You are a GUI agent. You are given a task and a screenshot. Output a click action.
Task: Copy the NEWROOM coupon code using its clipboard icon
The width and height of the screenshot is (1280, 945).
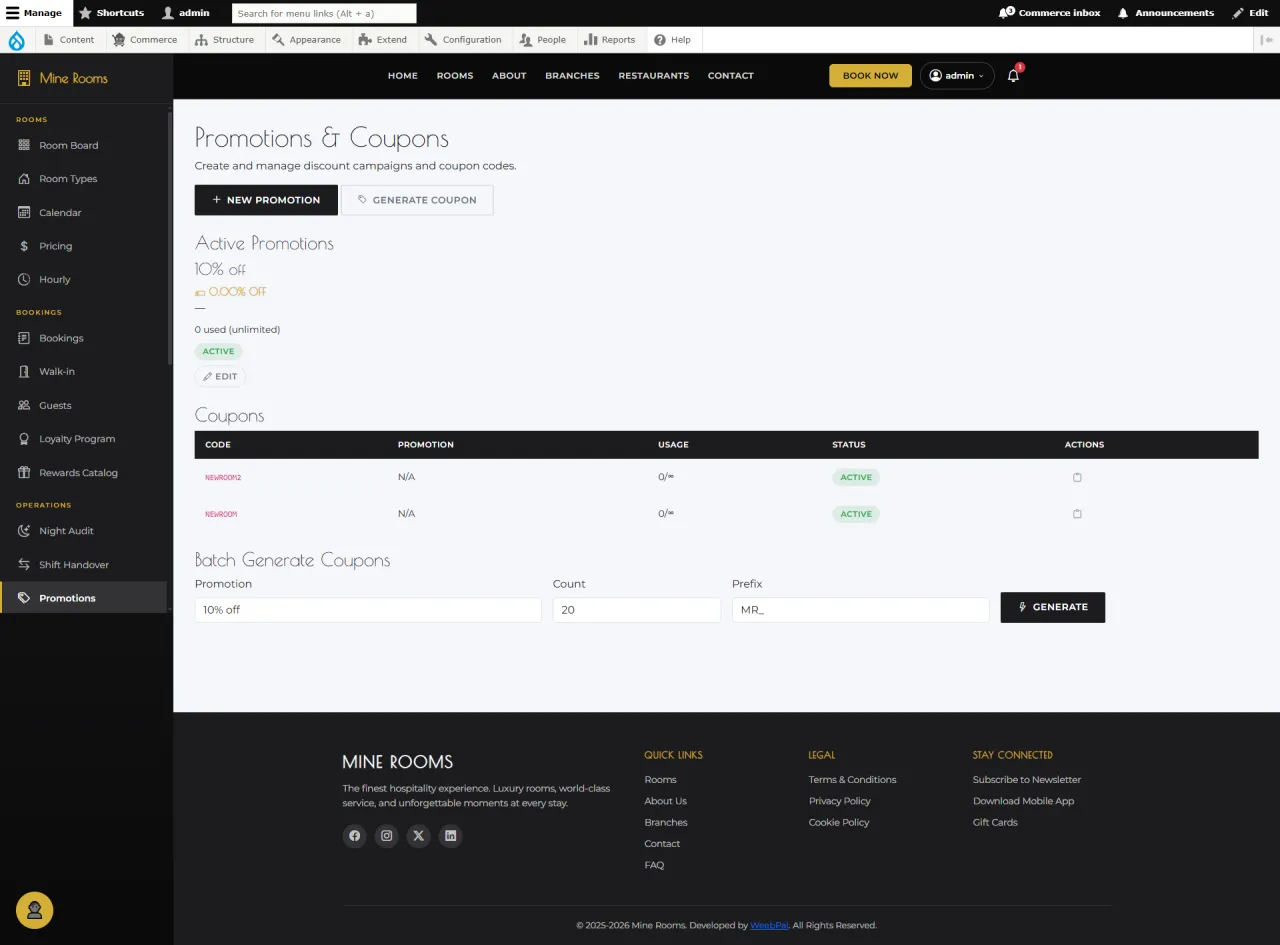[x=1077, y=514]
